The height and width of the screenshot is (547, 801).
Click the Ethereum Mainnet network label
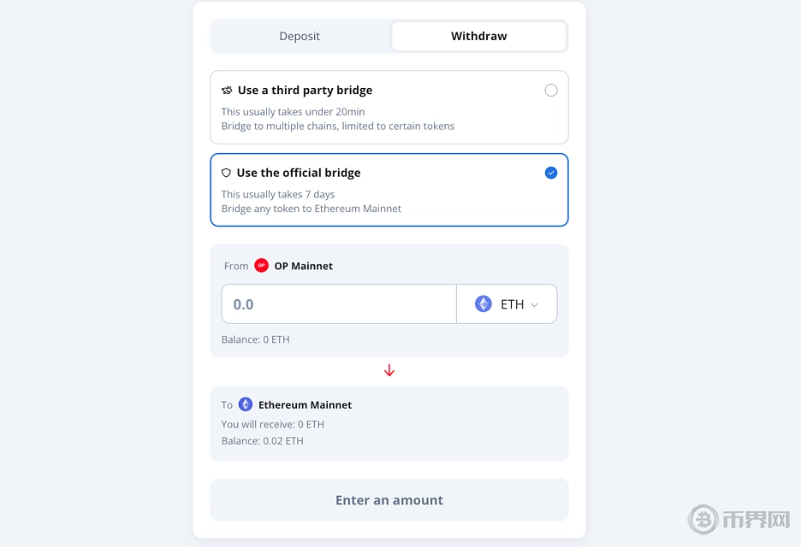coord(305,405)
